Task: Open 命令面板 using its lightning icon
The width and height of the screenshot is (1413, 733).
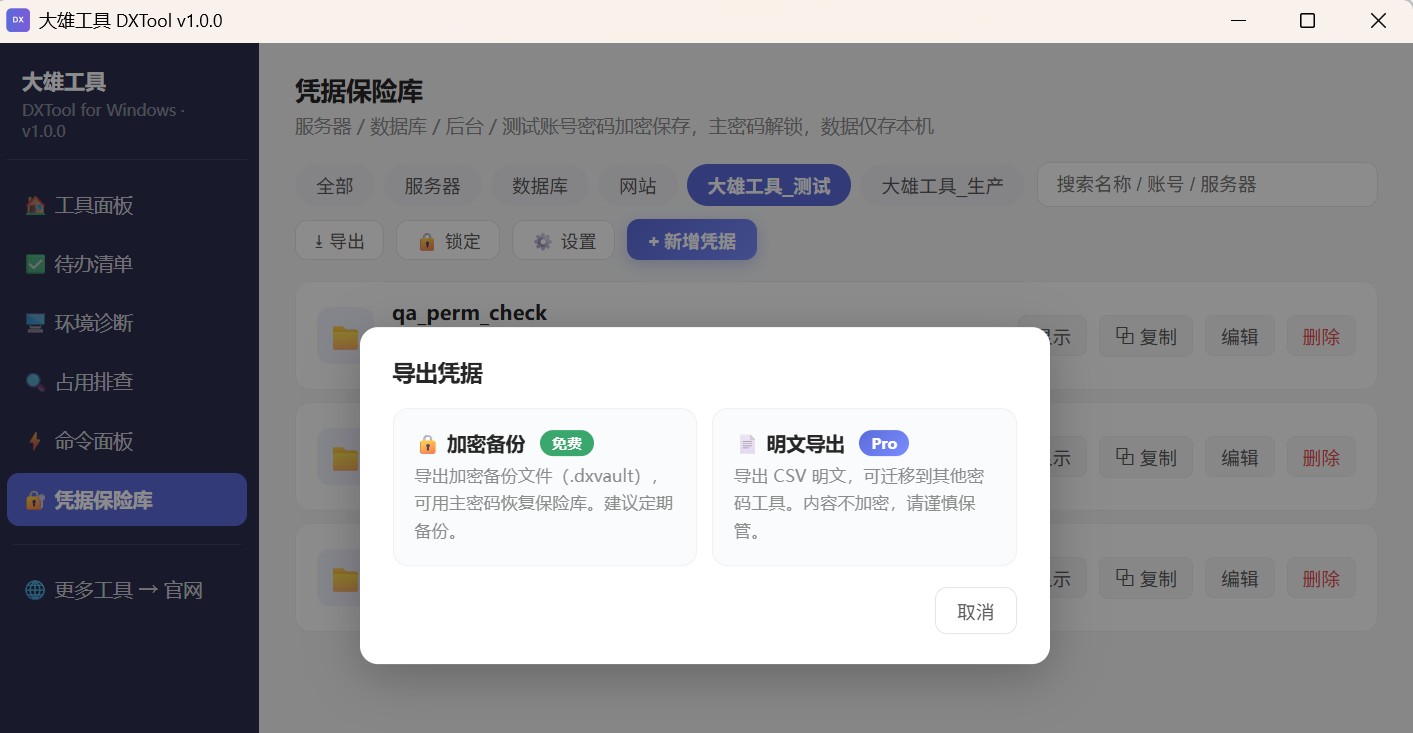Action: [35, 442]
